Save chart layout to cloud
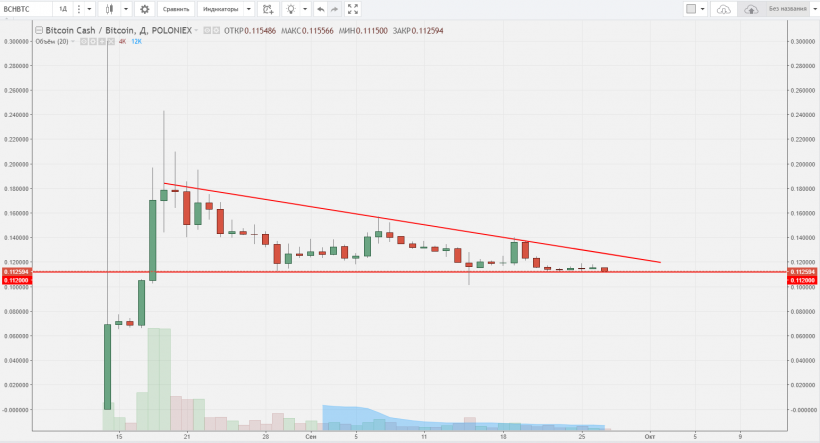Viewport: 820px width, 443px height. coord(751,9)
